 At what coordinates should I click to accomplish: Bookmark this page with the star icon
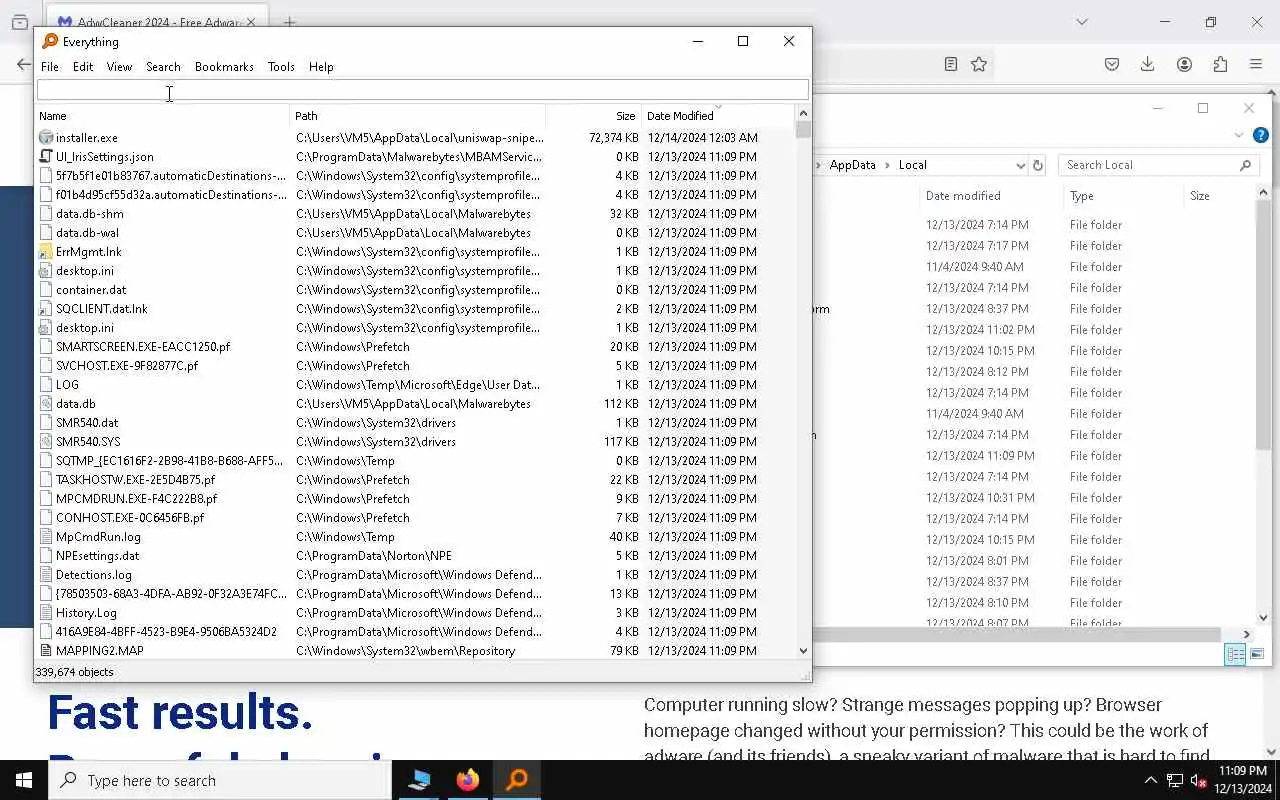pyautogui.click(x=979, y=64)
